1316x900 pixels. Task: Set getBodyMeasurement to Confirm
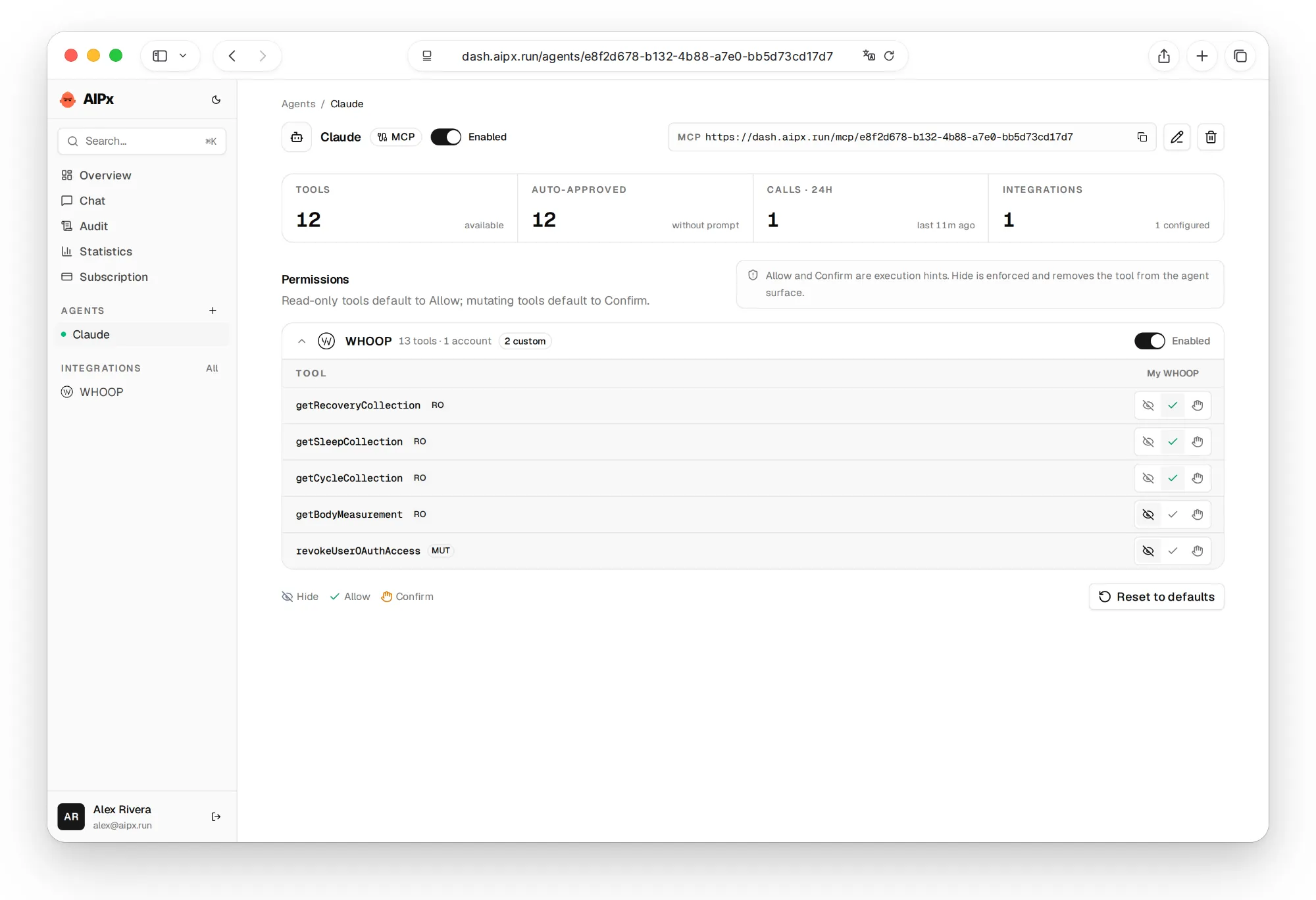(x=1198, y=514)
